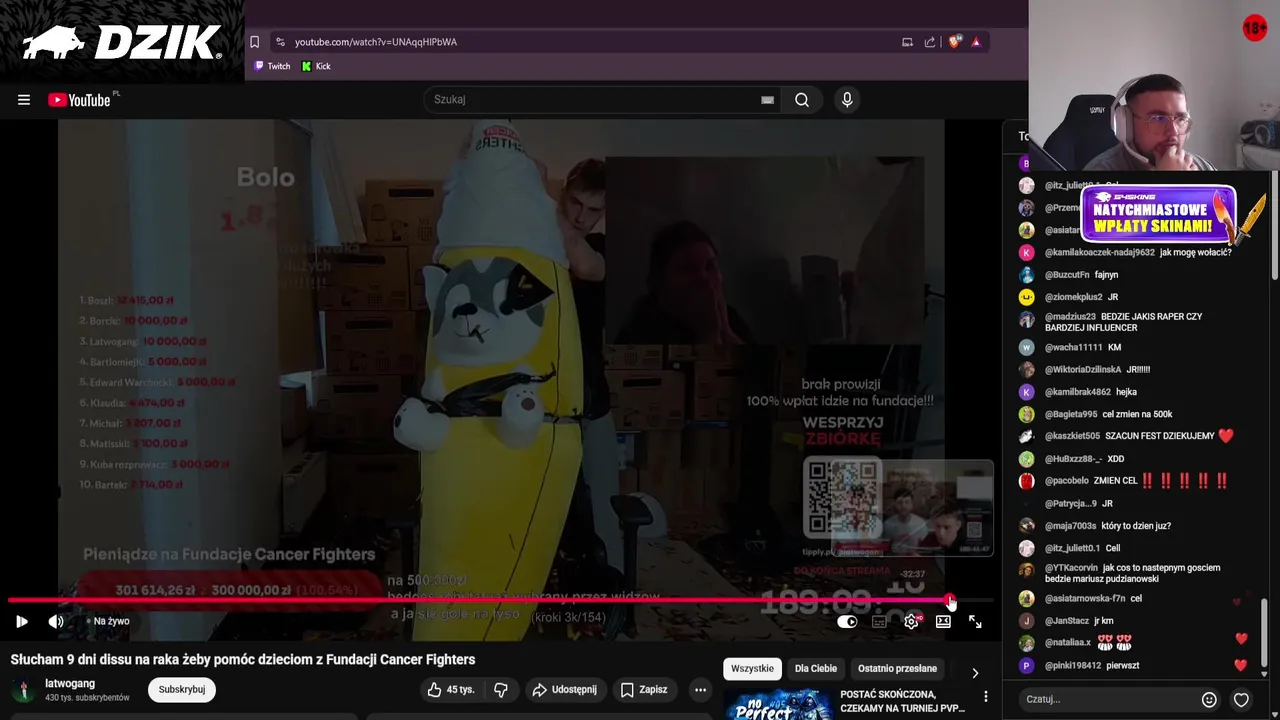
Task: Send a heart reaction in chat
Action: tap(1241, 699)
